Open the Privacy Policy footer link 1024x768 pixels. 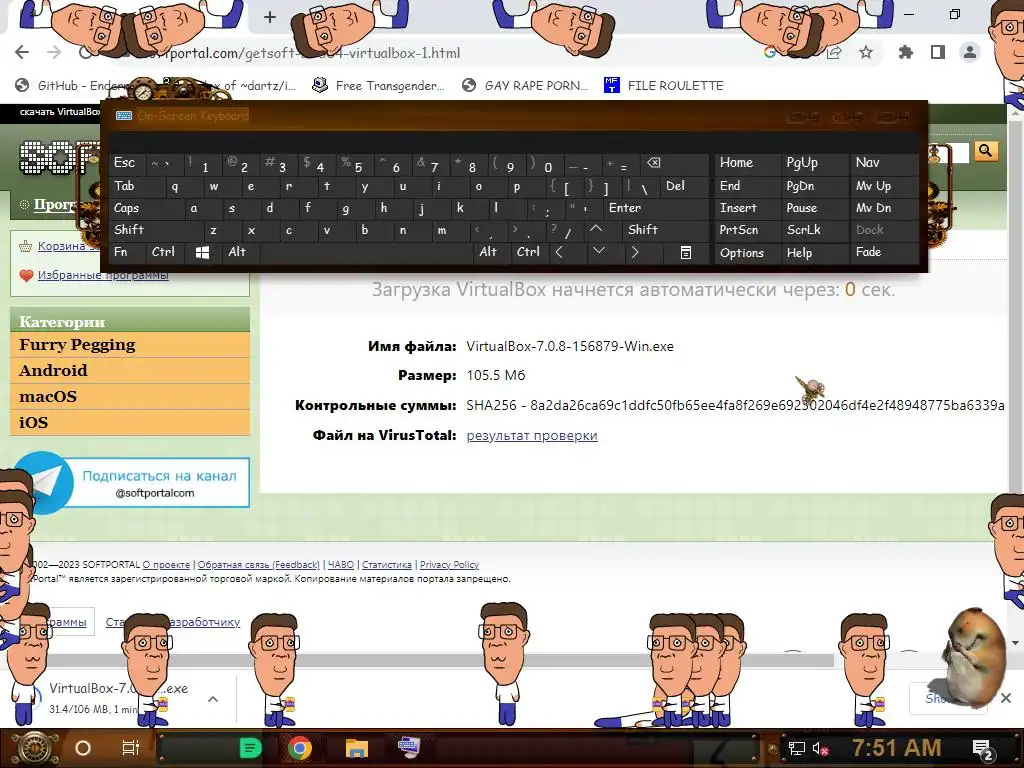coord(449,565)
